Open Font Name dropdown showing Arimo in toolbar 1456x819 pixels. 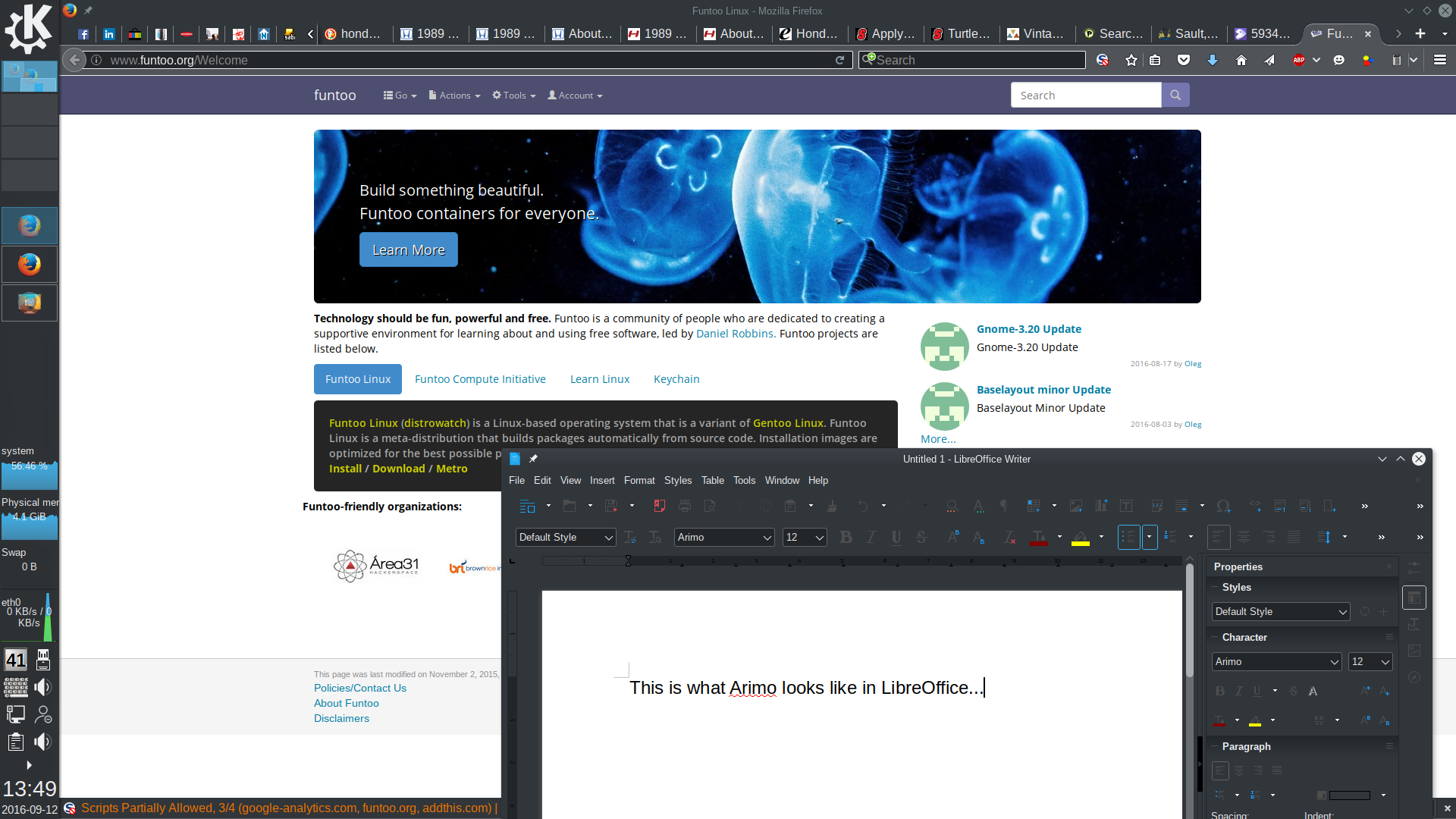pyautogui.click(x=767, y=538)
